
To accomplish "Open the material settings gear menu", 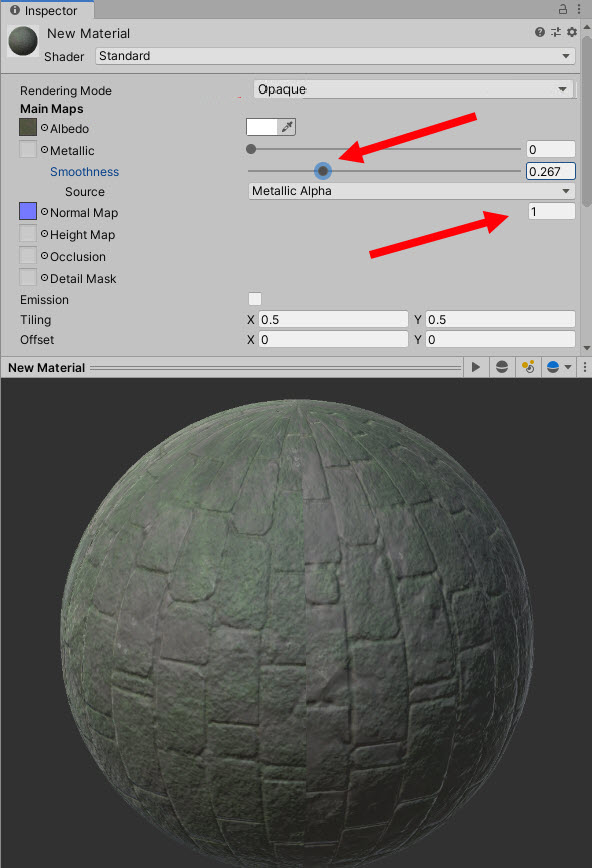I will [x=572, y=32].
